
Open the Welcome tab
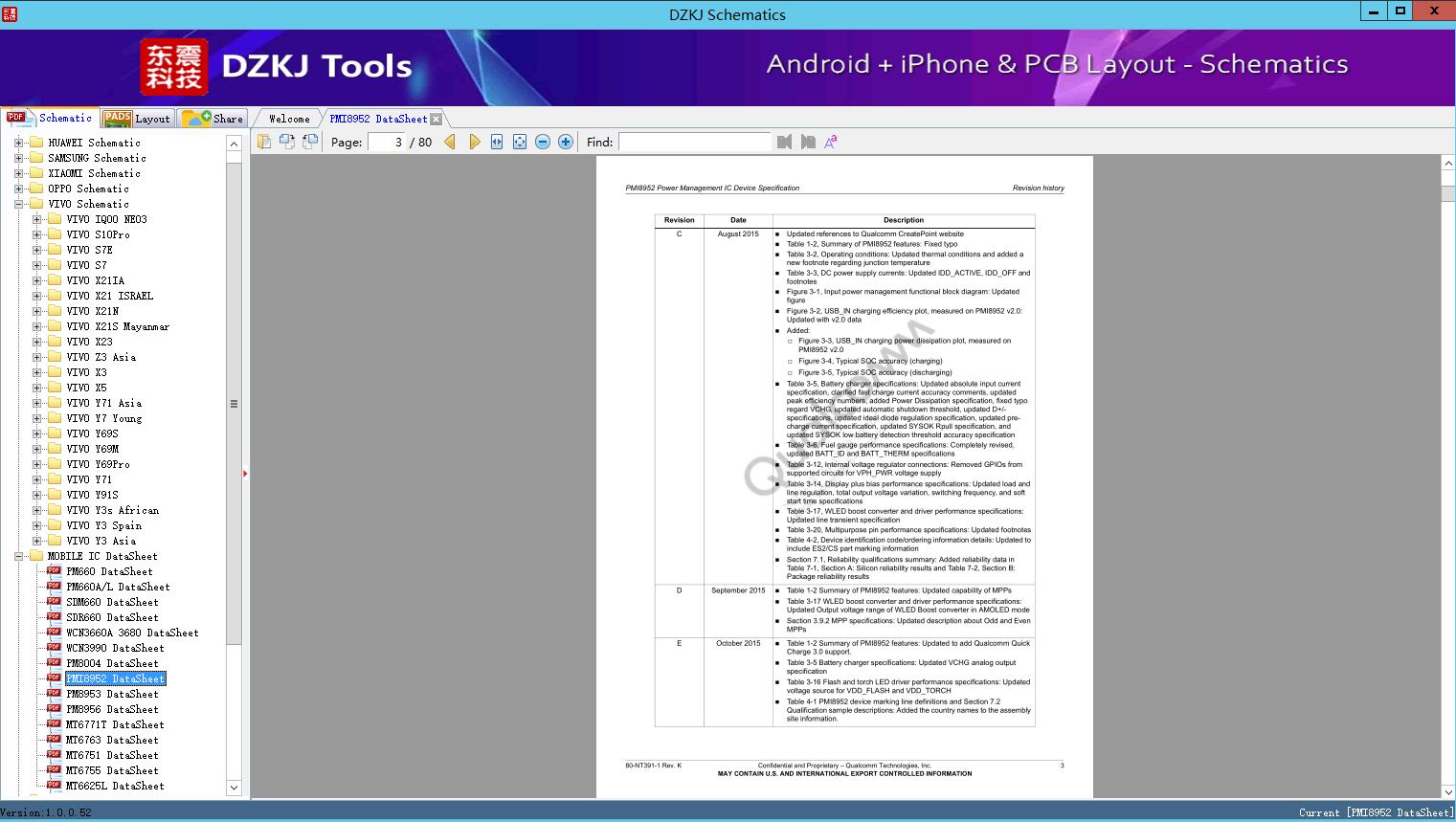point(287,118)
